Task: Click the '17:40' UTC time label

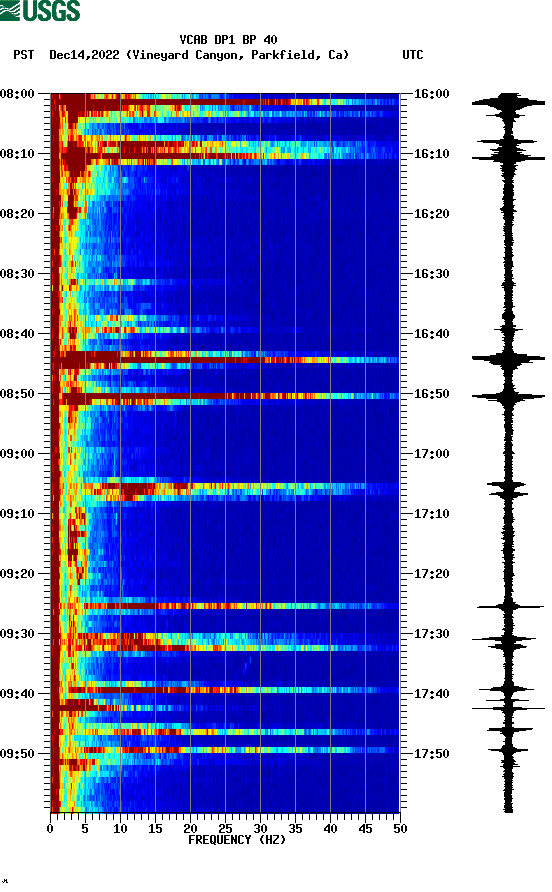Action: [431, 694]
